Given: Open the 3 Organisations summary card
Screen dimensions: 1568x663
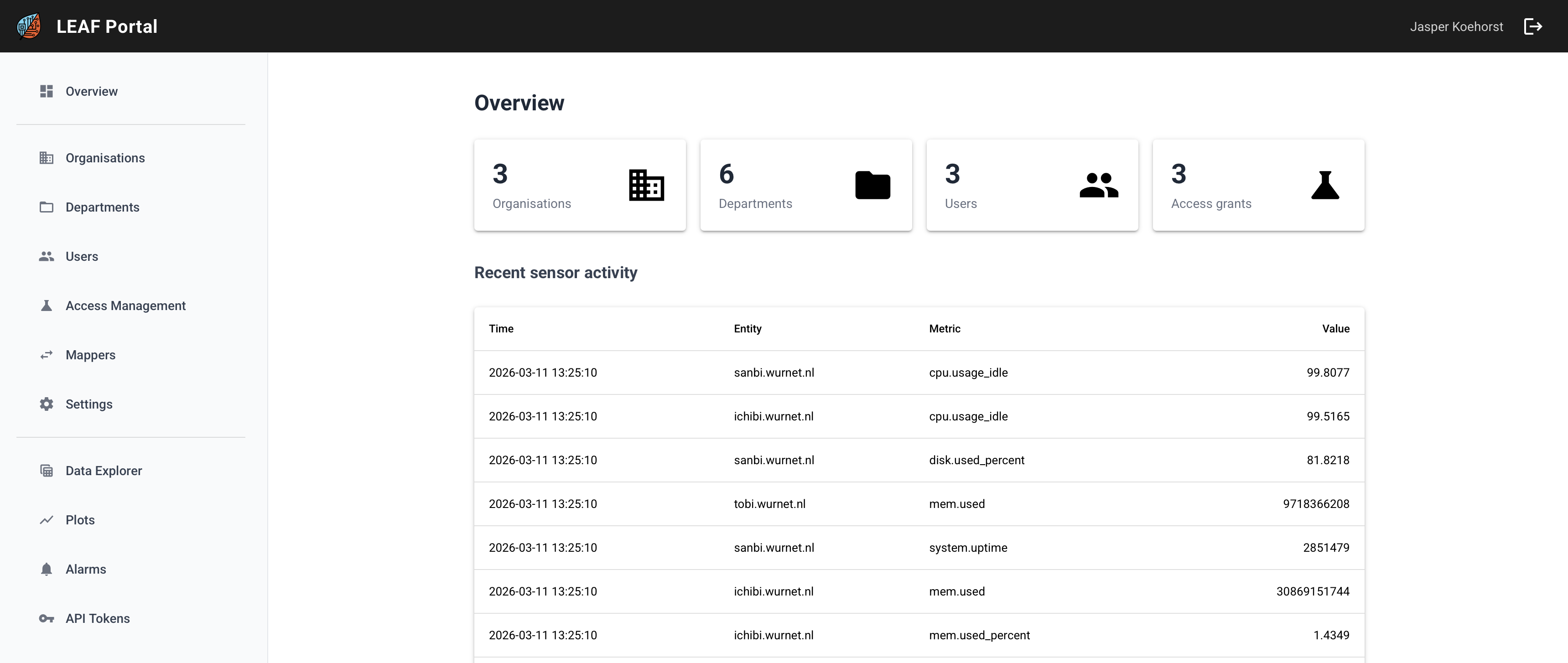Looking at the screenshot, I should coord(580,185).
